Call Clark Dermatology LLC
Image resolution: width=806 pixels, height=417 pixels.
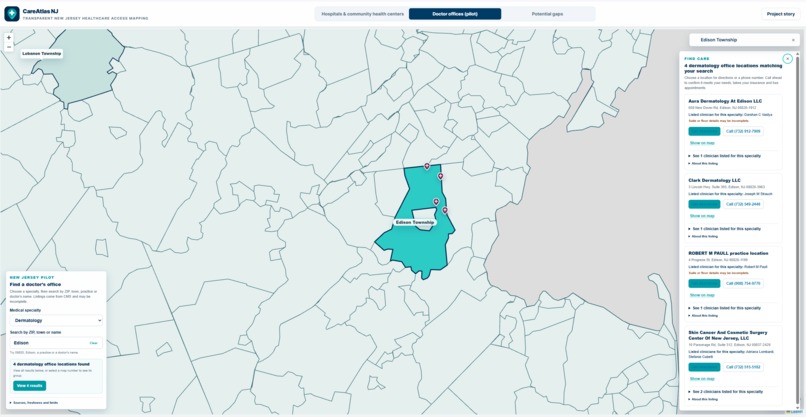(x=743, y=204)
